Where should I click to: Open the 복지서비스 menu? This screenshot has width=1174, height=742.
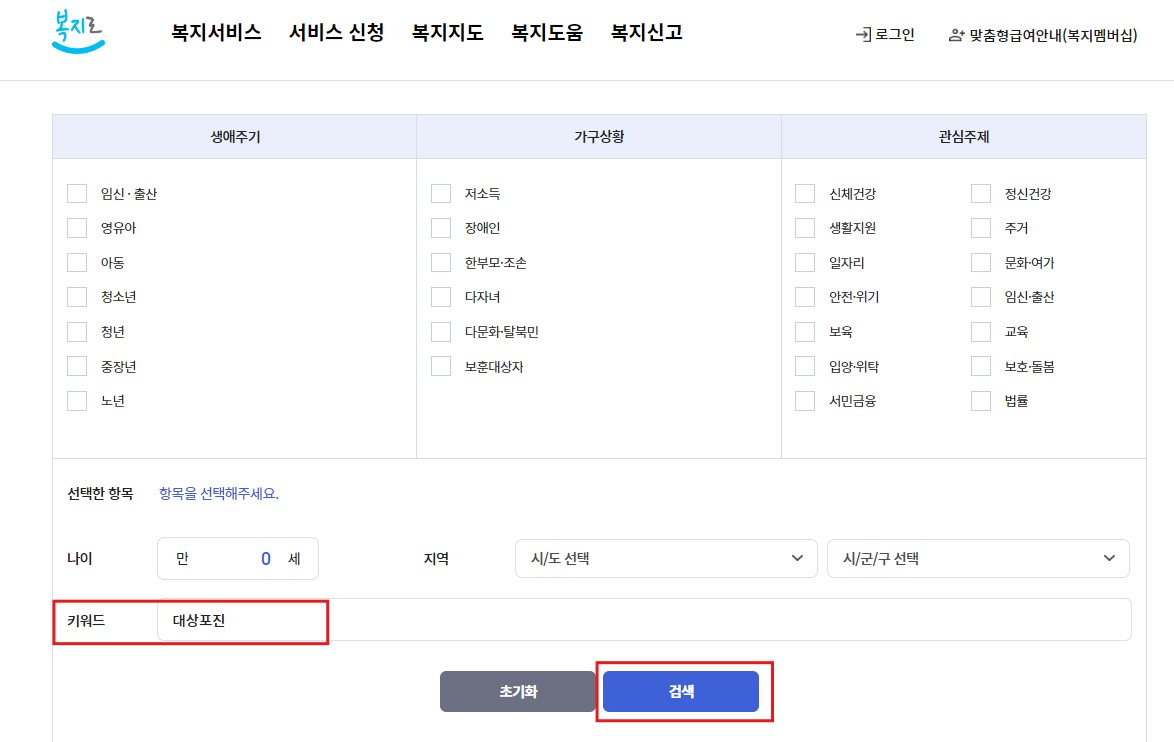click(214, 32)
